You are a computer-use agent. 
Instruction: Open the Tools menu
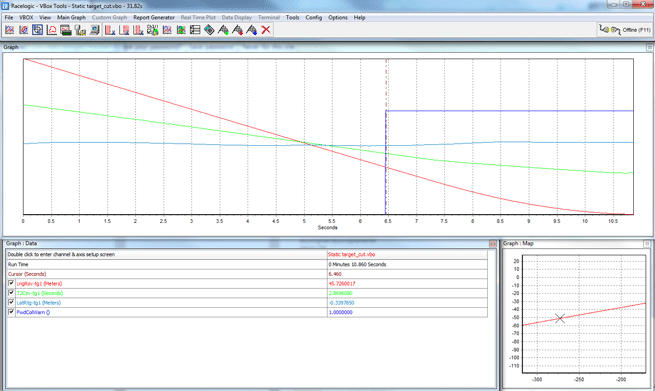292,18
